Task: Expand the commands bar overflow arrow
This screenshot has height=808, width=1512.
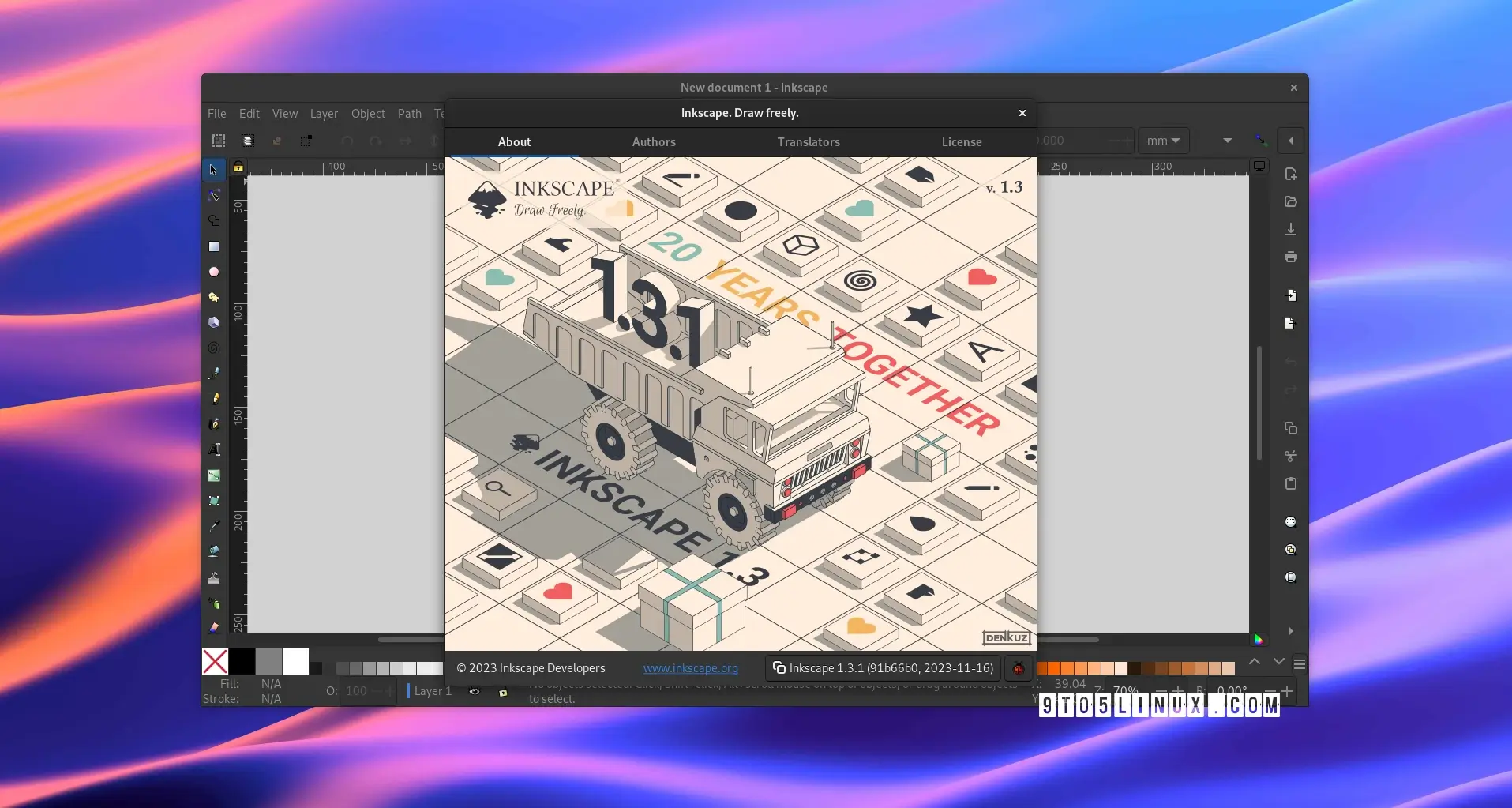Action: (x=1291, y=631)
